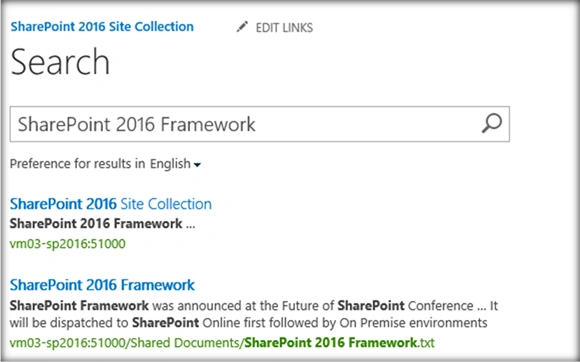
Task: Click the 'Preference for results in' label
Action: point(77,163)
